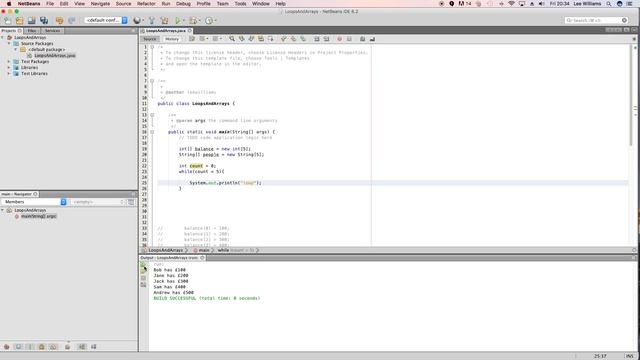Click while in the editor breadcrumb

[223, 250]
